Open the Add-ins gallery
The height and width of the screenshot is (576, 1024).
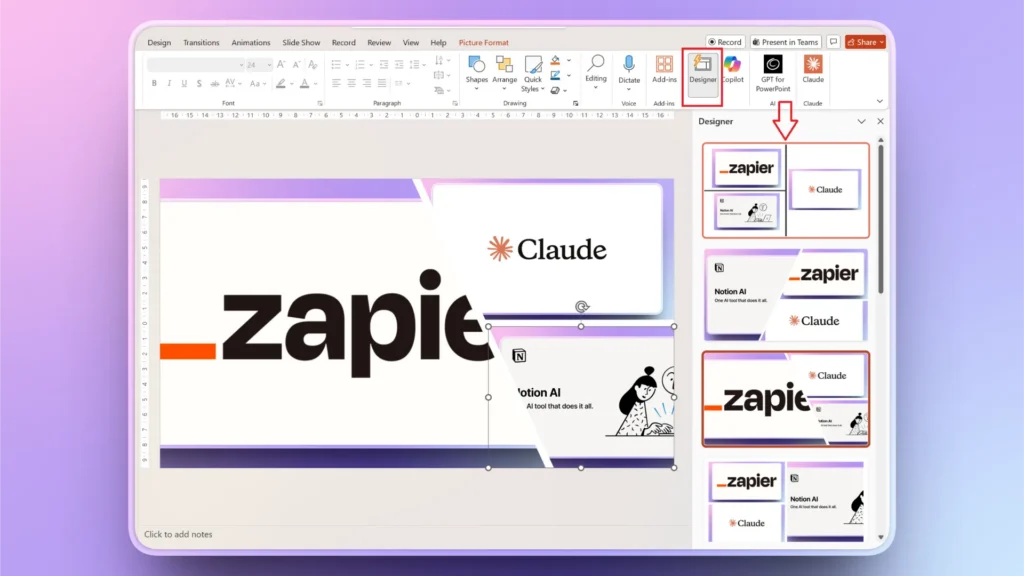click(664, 70)
